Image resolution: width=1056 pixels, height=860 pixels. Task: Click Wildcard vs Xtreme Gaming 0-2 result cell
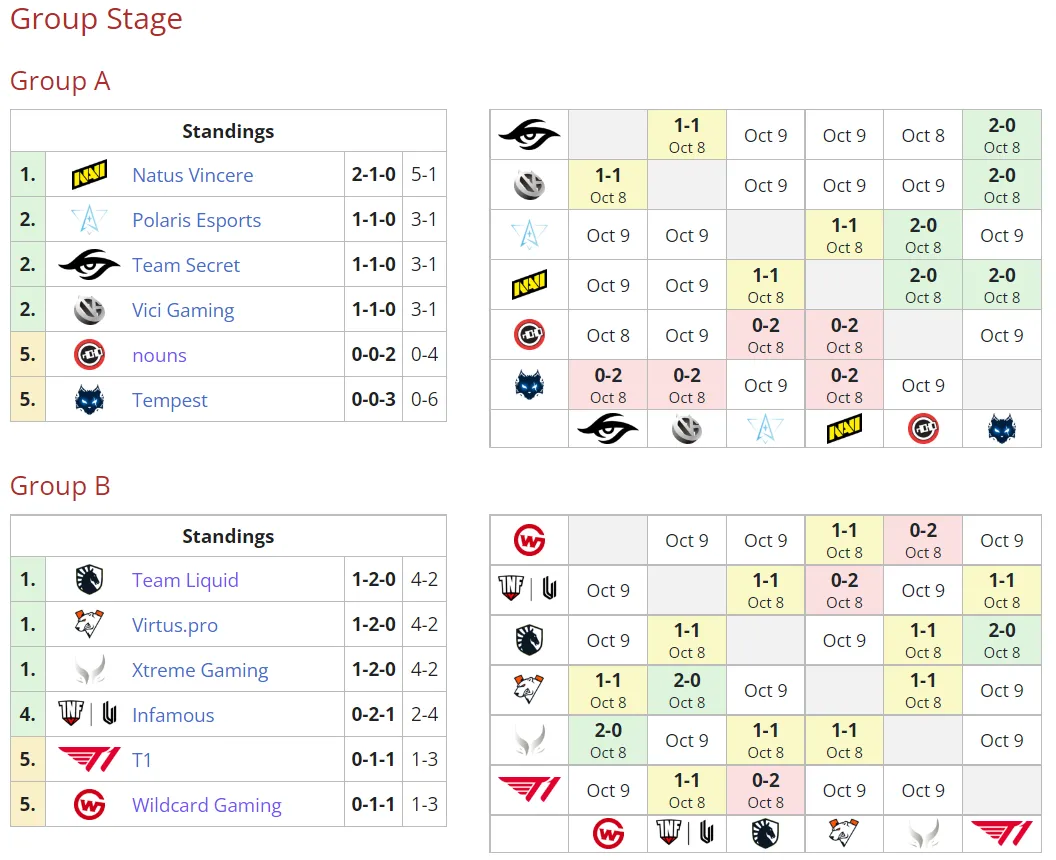coord(923,541)
